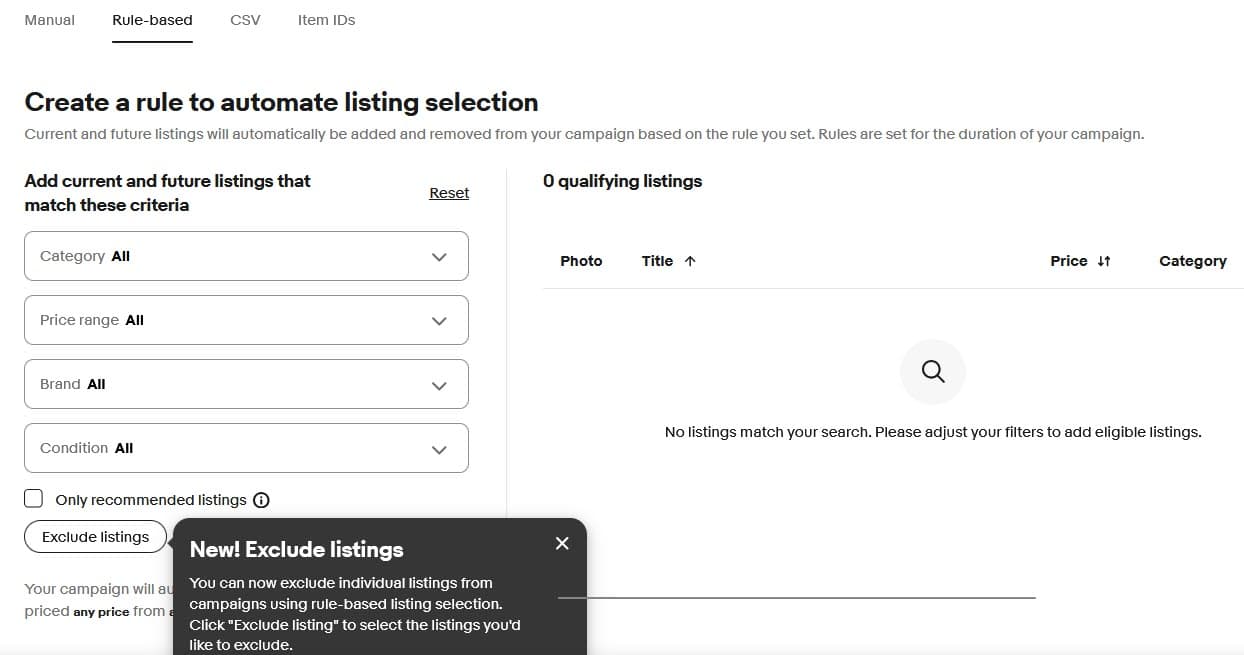
Task: Click the magnifying glass search icon
Action: pyautogui.click(x=933, y=372)
